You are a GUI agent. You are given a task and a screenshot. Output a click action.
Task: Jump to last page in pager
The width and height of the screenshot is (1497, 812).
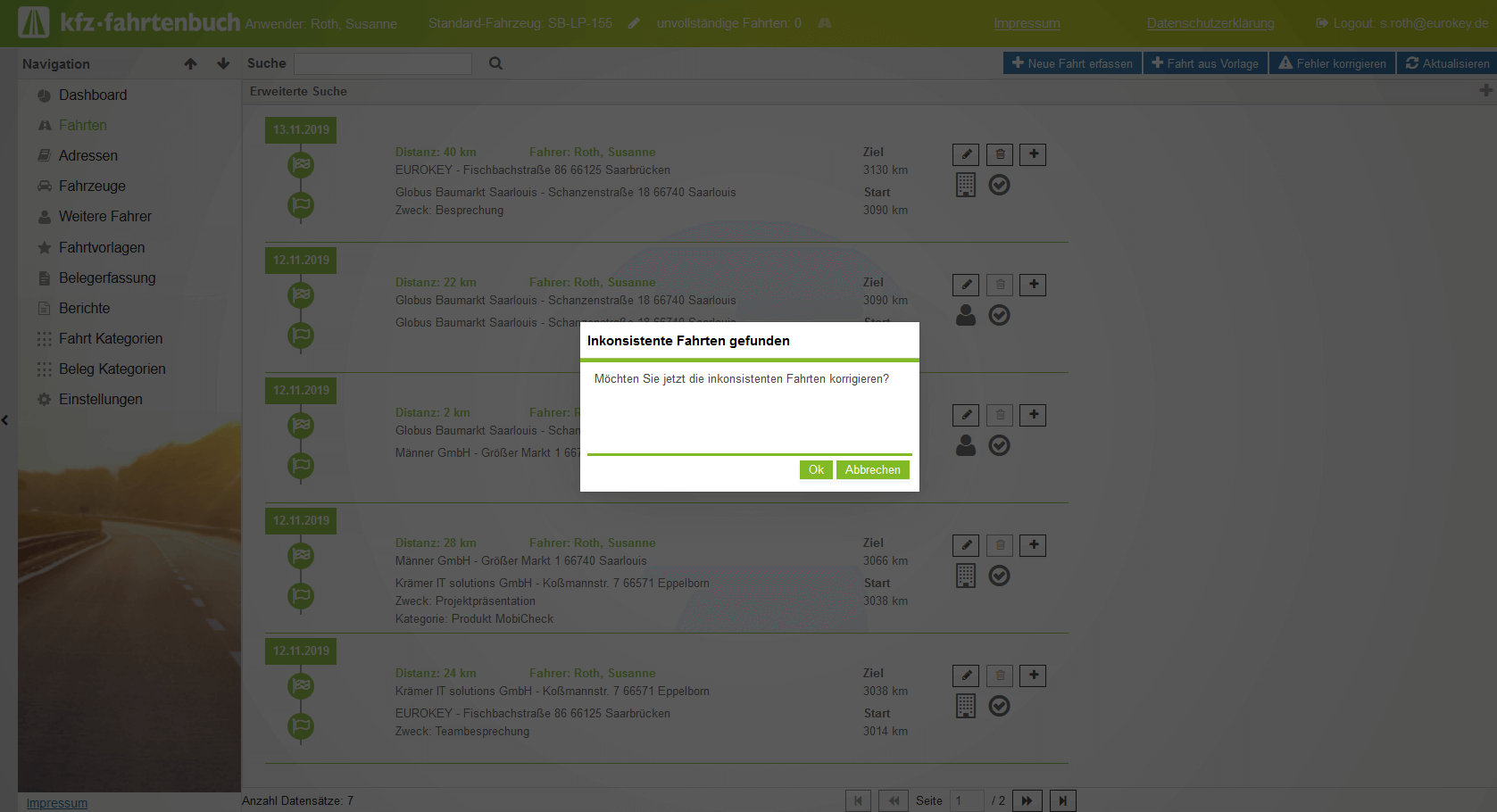click(x=1062, y=800)
